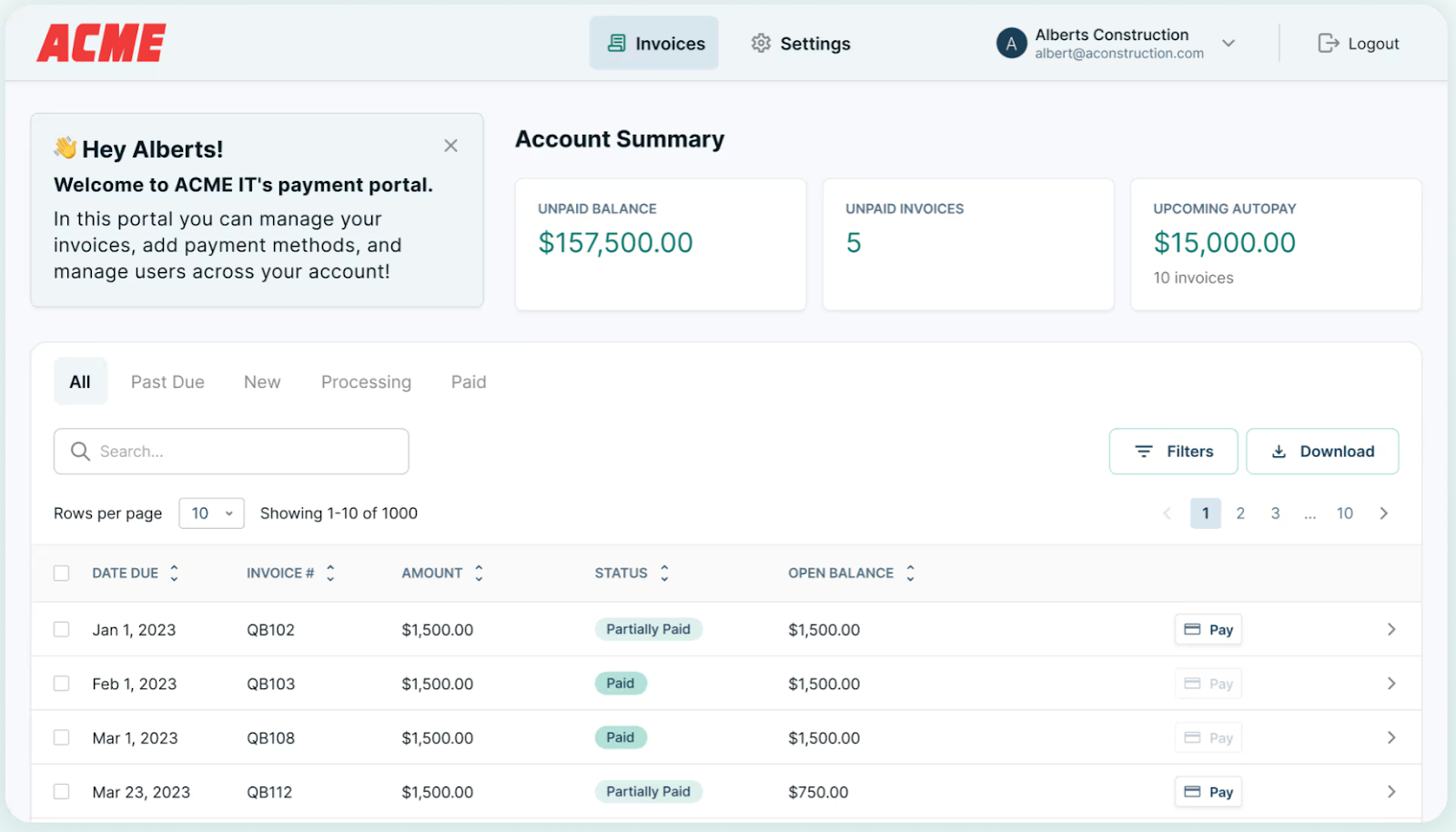The height and width of the screenshot is (832, 1456).
Task: Click the $157,500.00 unpaid balance amount
Action: tap(615, 243)
